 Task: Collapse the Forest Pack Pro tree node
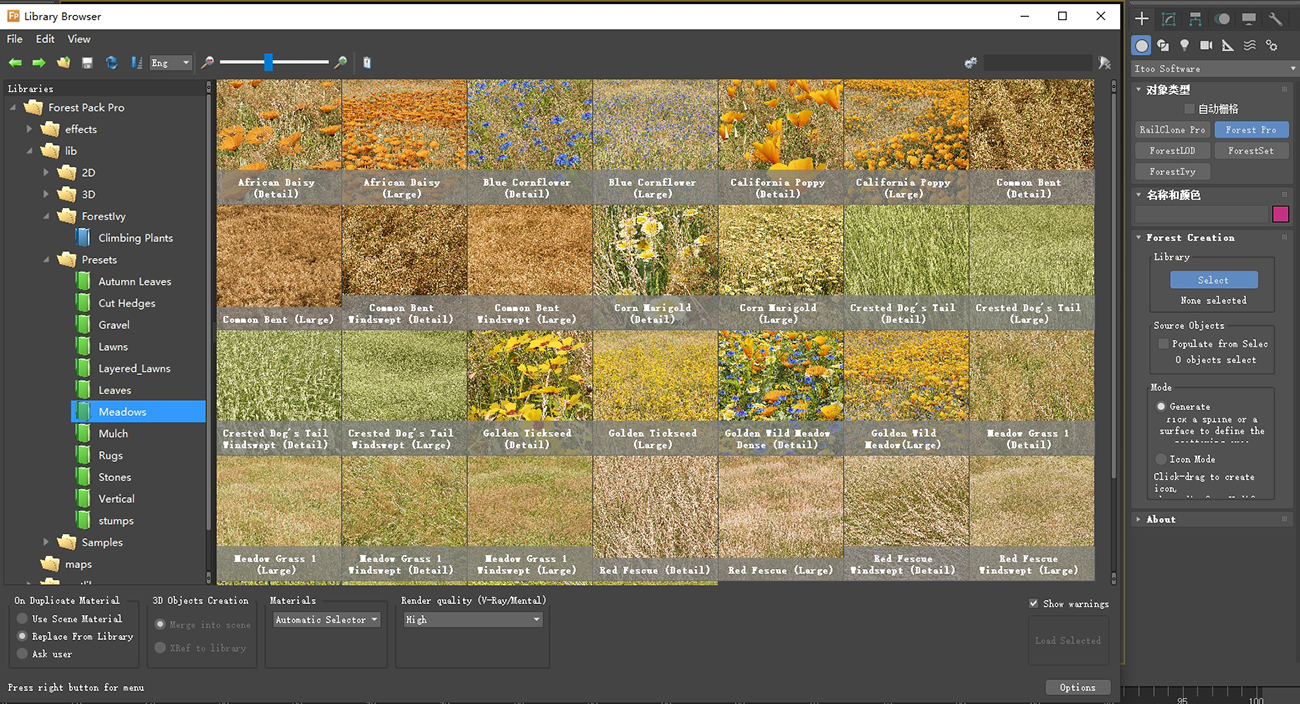tap(14, 107)
